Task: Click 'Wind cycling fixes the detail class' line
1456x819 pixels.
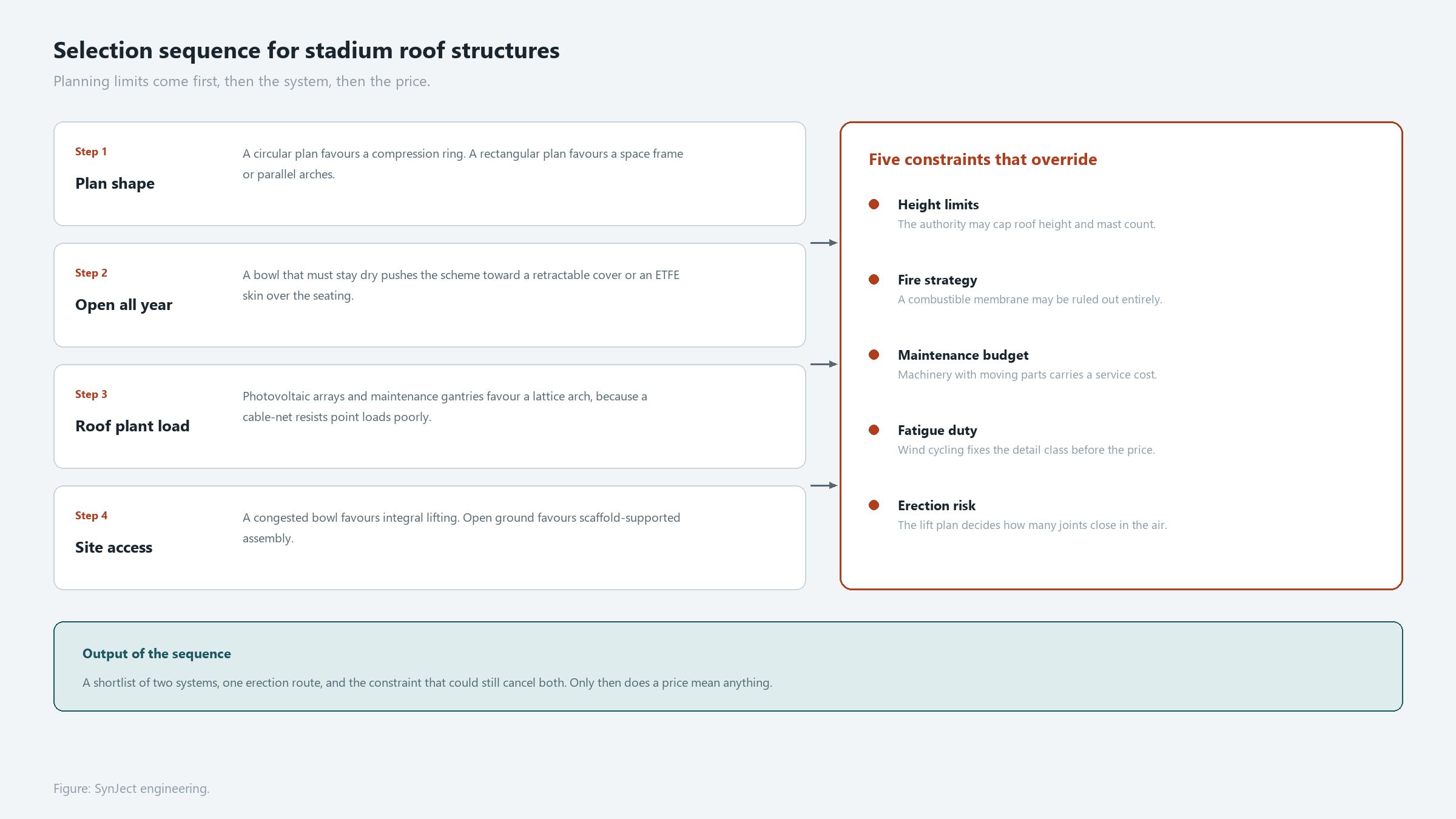Action: pyautogui.click(x=1026, y=450)
